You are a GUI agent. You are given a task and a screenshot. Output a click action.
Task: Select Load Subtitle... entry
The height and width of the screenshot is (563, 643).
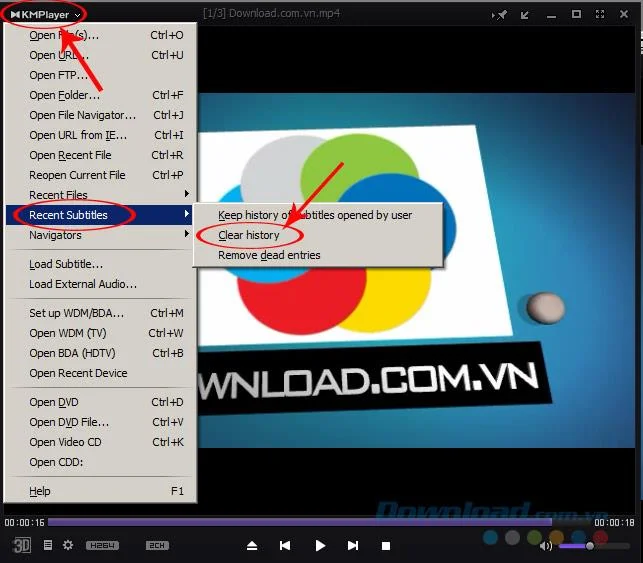click(100, 264)
